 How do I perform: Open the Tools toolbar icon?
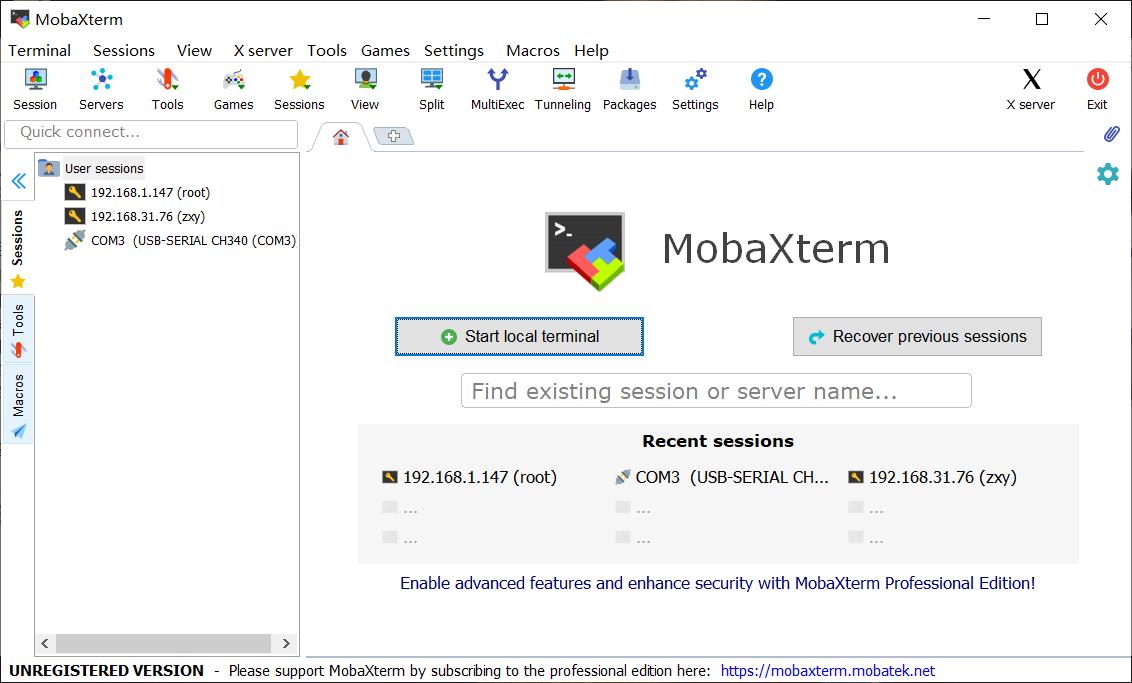tap(167, 88)
